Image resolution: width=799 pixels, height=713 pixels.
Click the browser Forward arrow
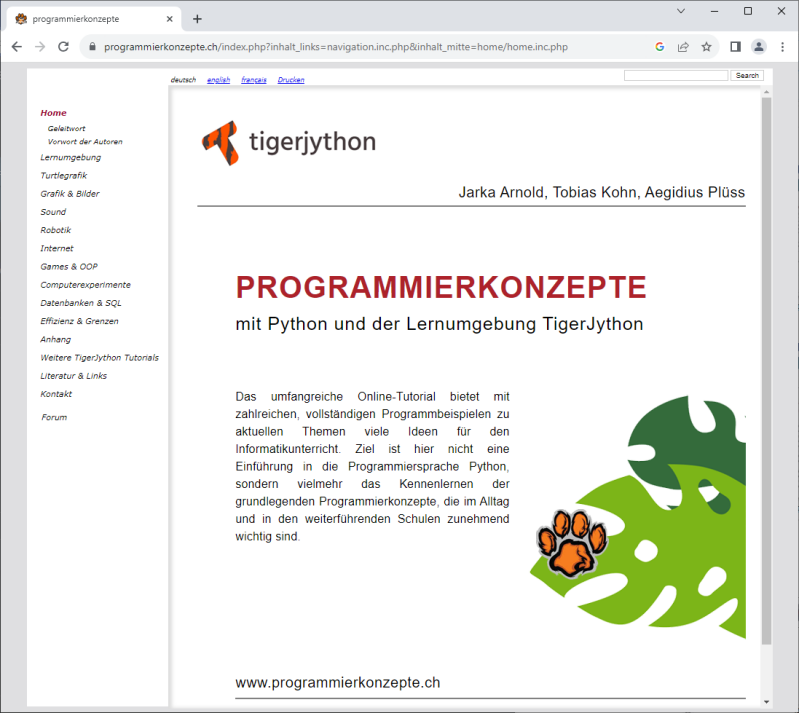tap(40, 47)
